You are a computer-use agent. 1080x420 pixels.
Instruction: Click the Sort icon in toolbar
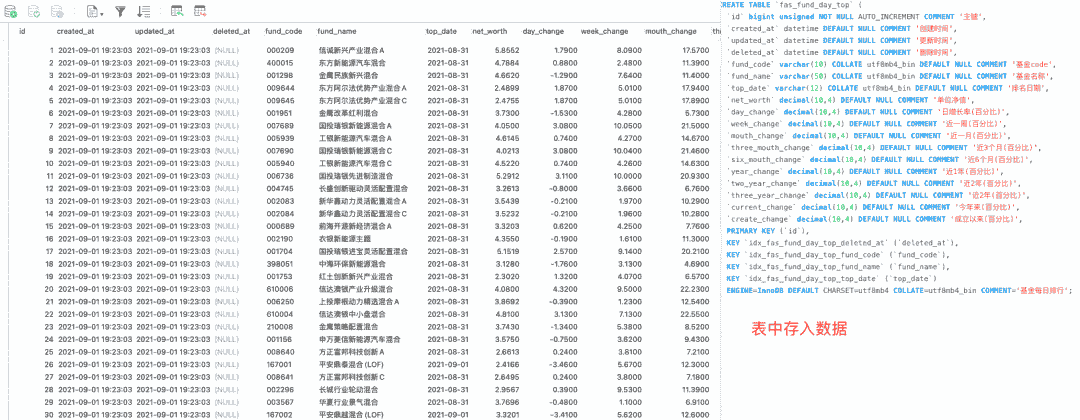145,12
